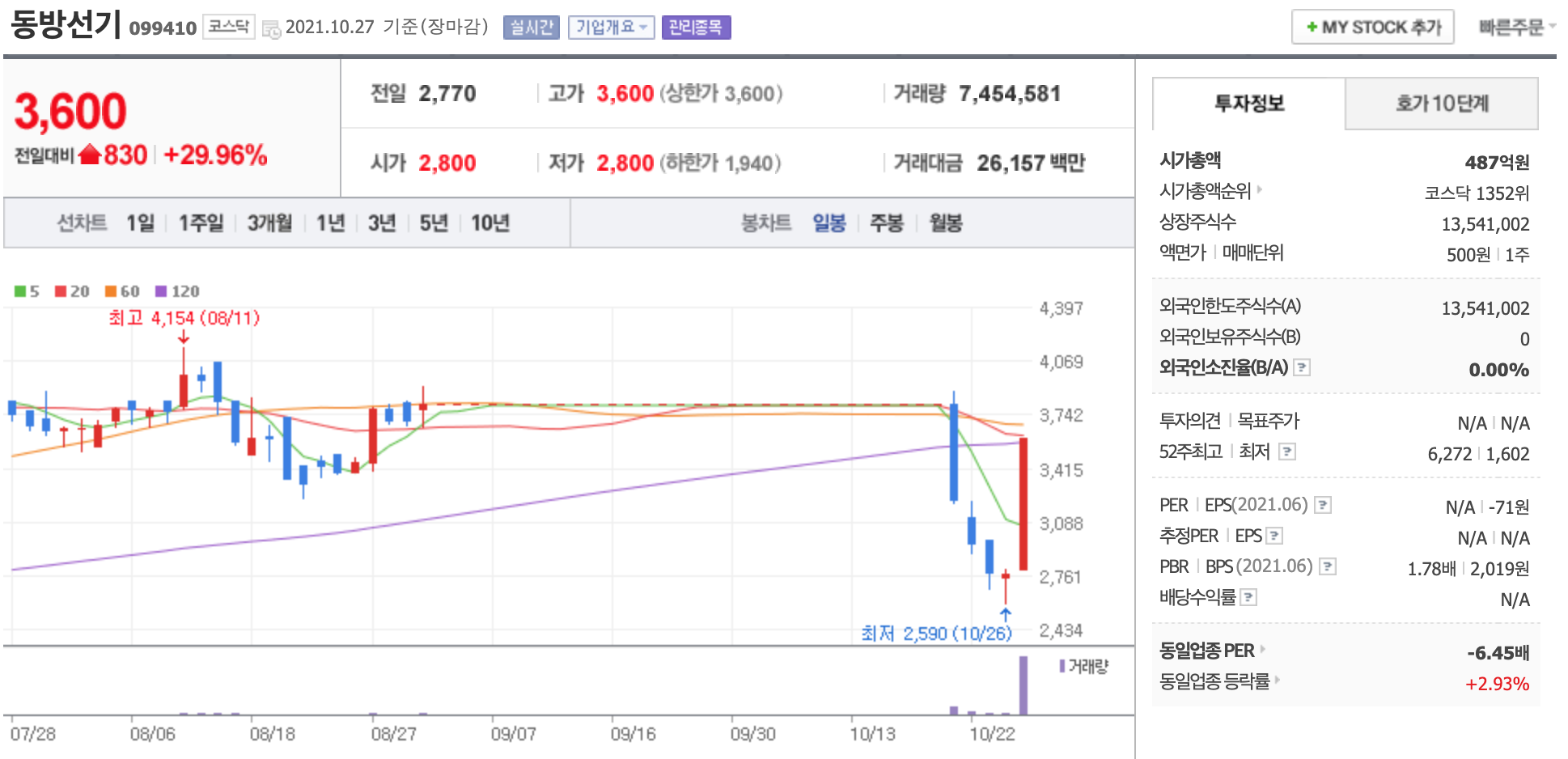Click the 관리종목 badge
The height and width of the screenshot is (759, 1568).
coord(696,28)
